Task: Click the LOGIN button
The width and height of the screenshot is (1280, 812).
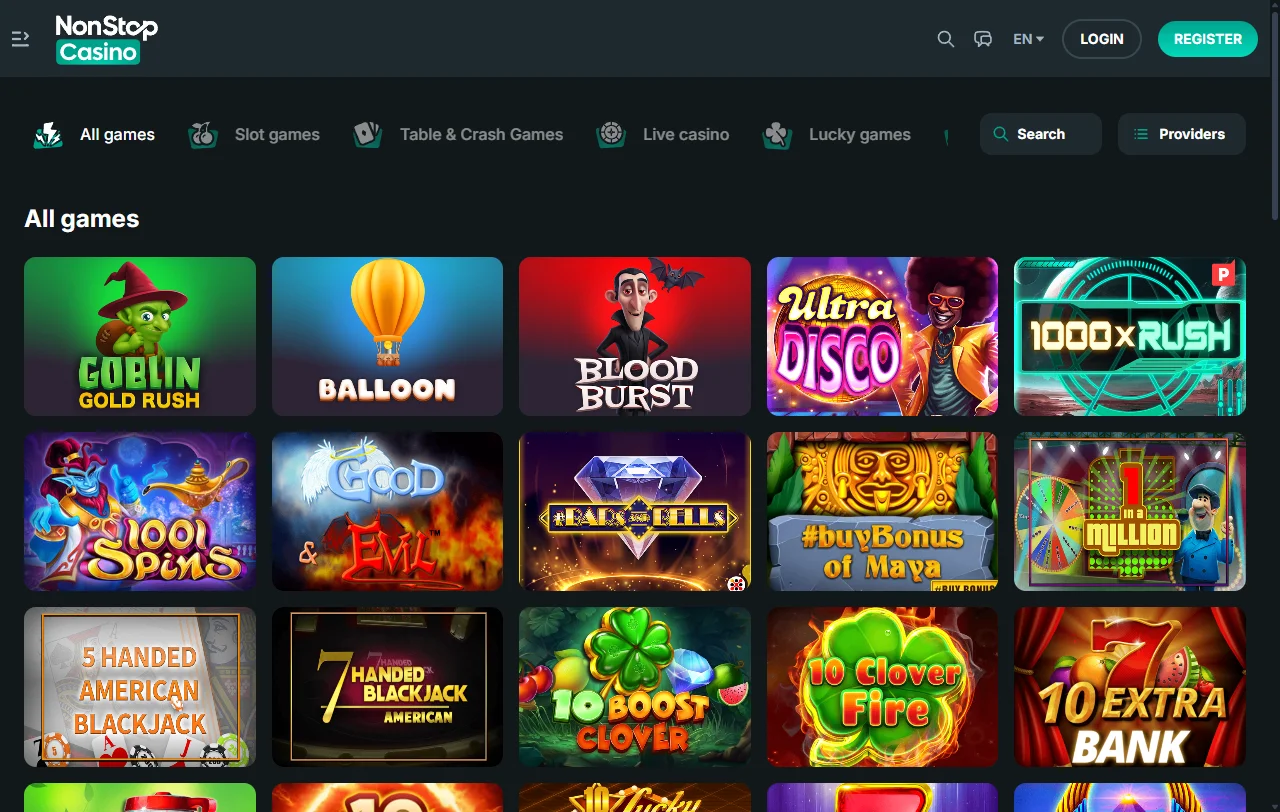Action: pyautogui.click(x=1102, y=39)
